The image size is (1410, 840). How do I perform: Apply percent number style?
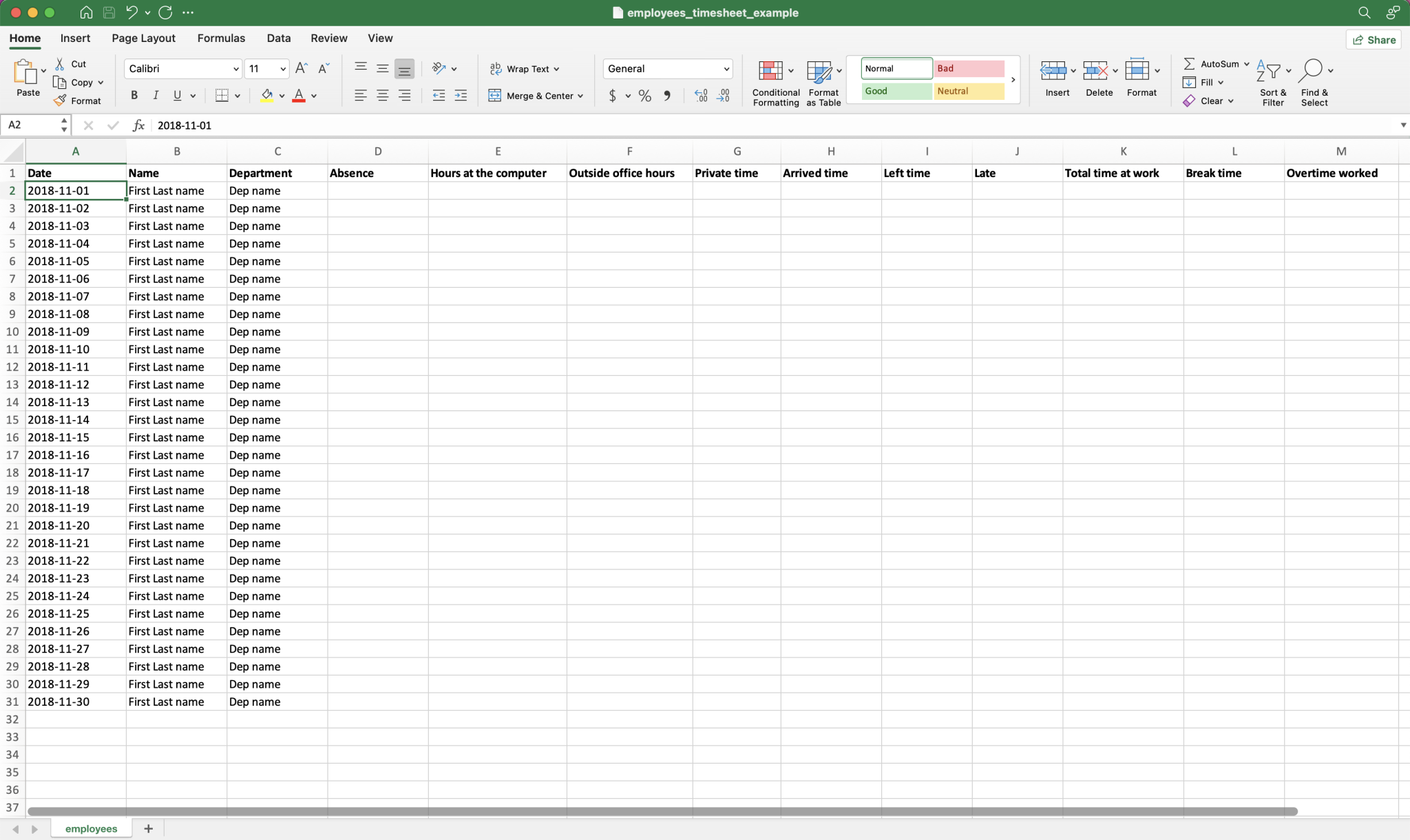pos(644,96)
